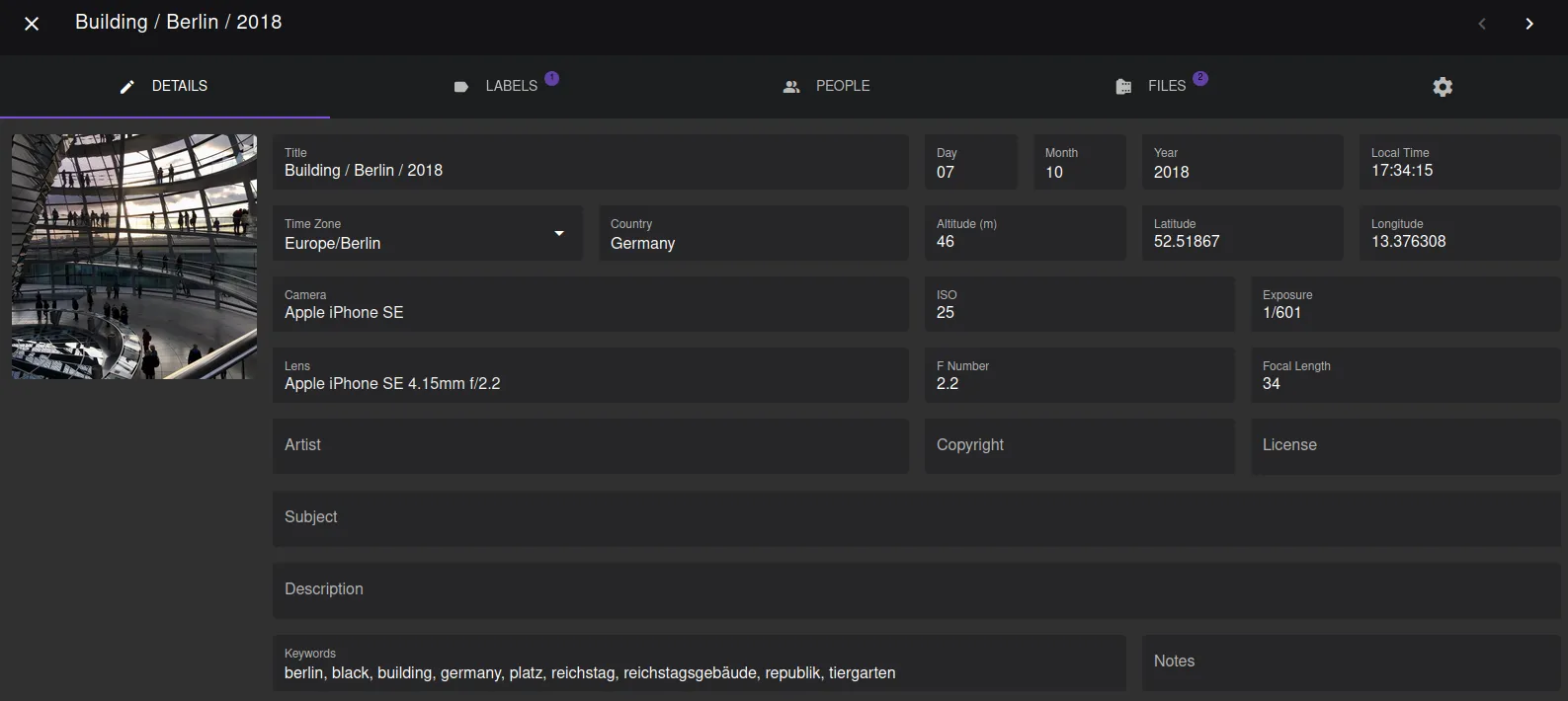
Task: Click the People group icon
Action: click(x=791, y=87)
